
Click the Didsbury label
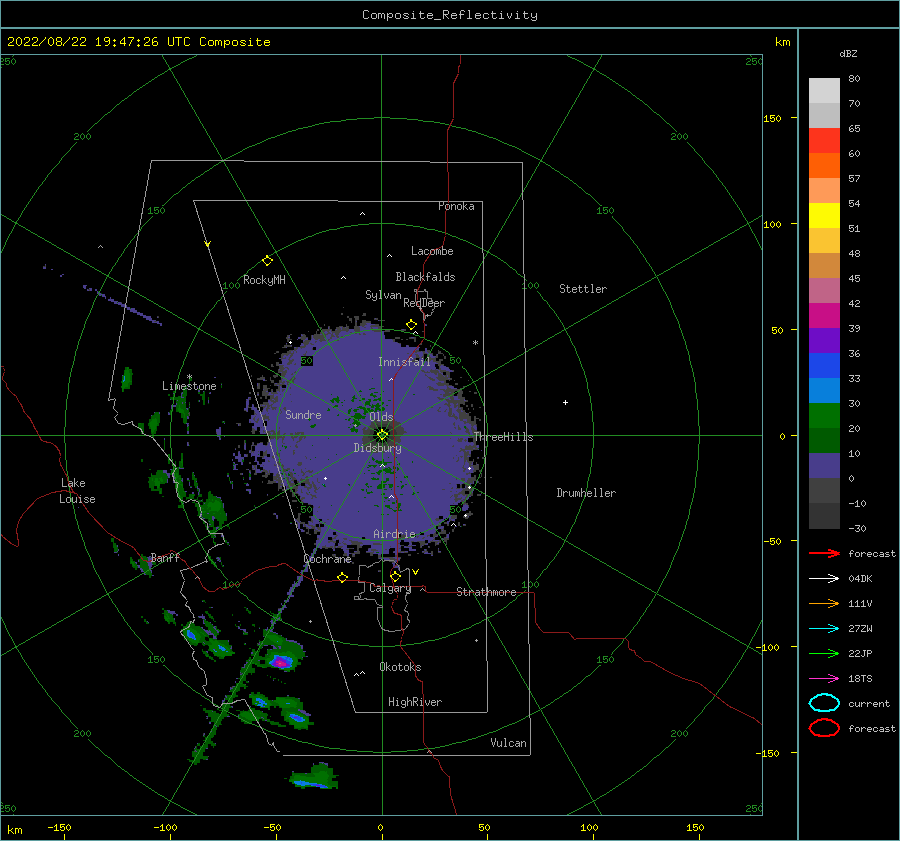pyautogui.click(x=377, y=448)
